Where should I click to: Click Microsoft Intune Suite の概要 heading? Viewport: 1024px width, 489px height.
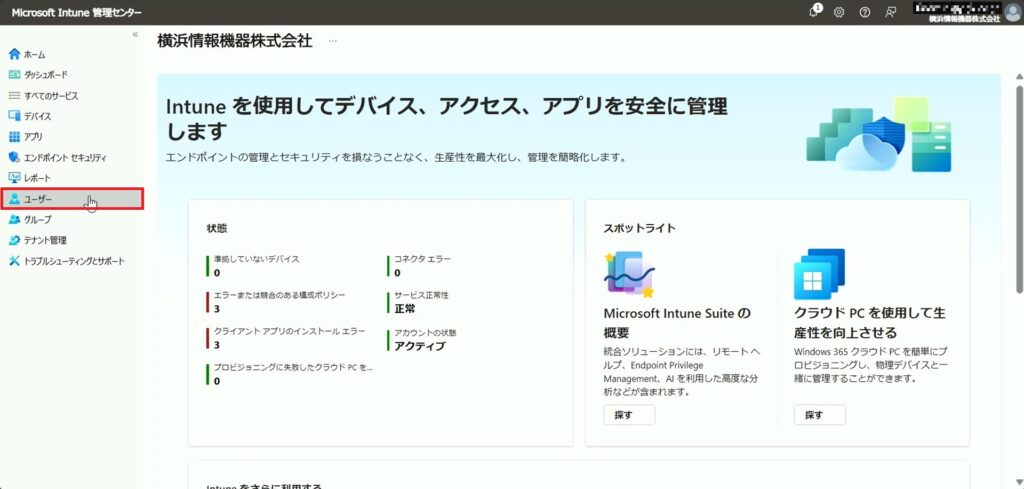tap(677, 323)
